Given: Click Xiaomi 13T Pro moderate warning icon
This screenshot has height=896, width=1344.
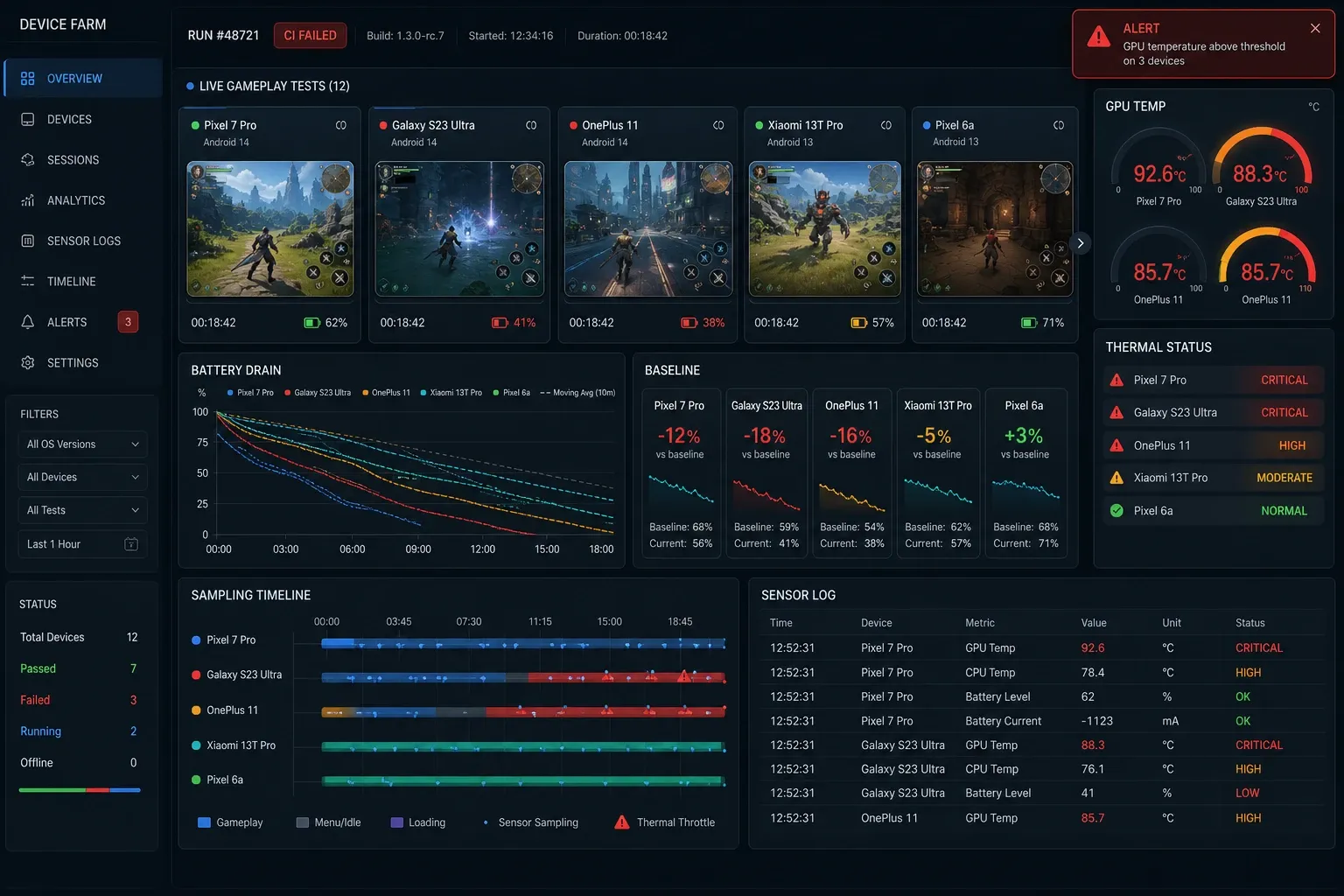Looking at the screenshot, I should coord(1116,478).
